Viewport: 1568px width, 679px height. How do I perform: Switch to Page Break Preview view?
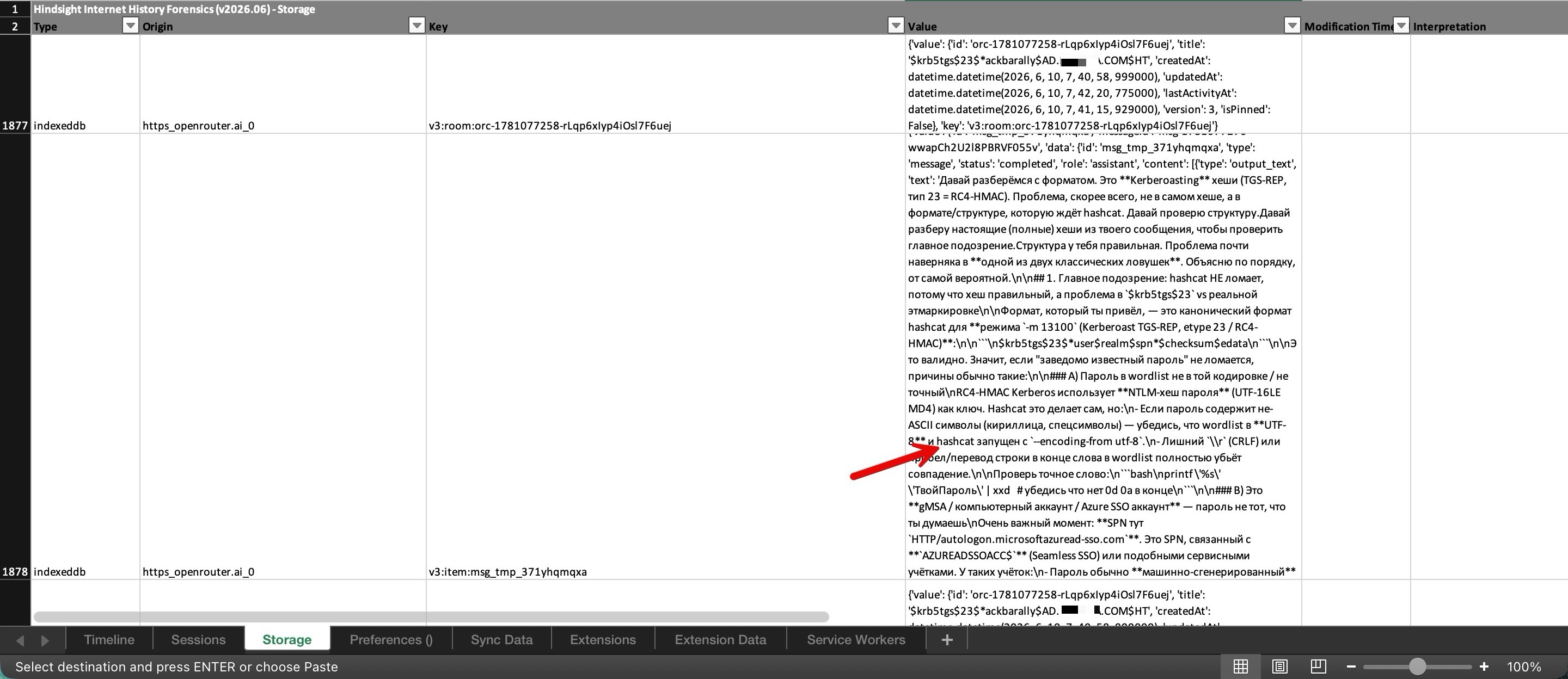pos(1319,666)
